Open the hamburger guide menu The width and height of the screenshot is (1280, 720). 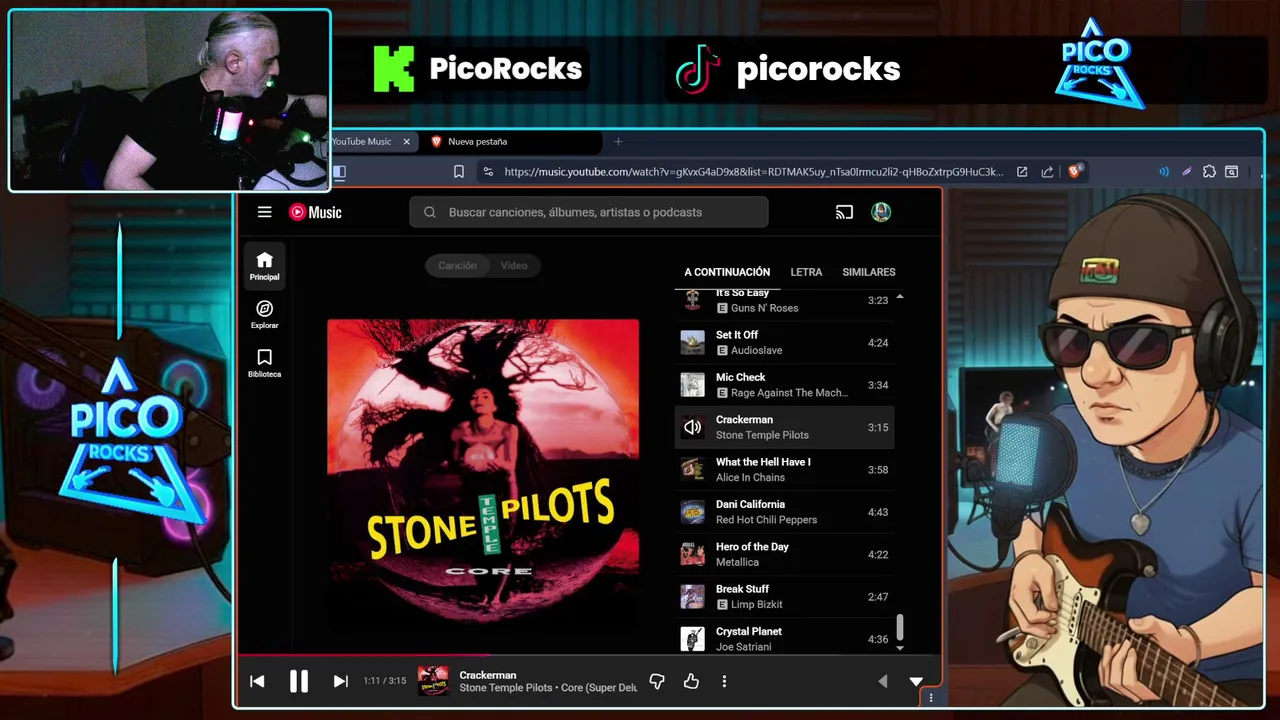tap(264, 212)
